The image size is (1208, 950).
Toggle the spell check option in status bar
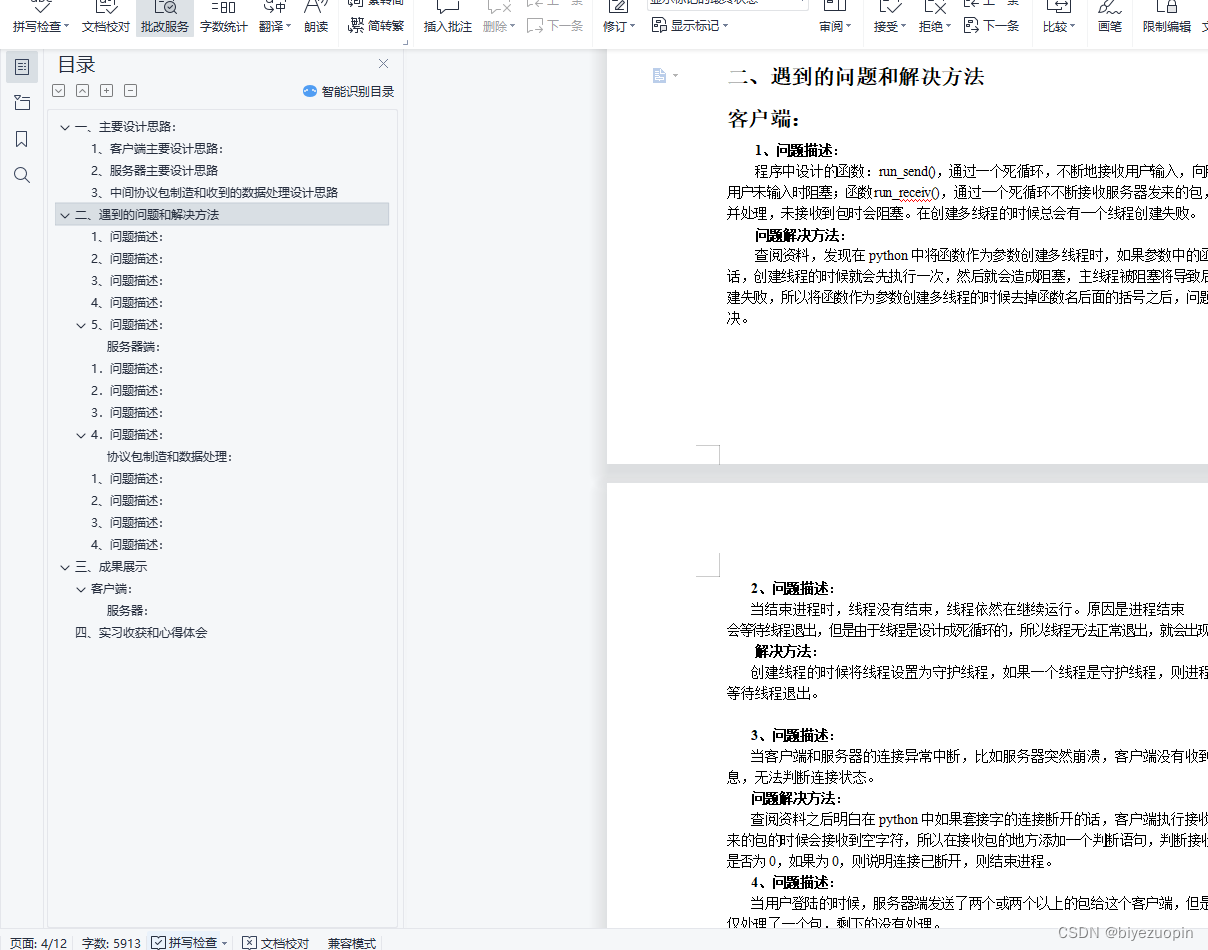coord(190,943)
